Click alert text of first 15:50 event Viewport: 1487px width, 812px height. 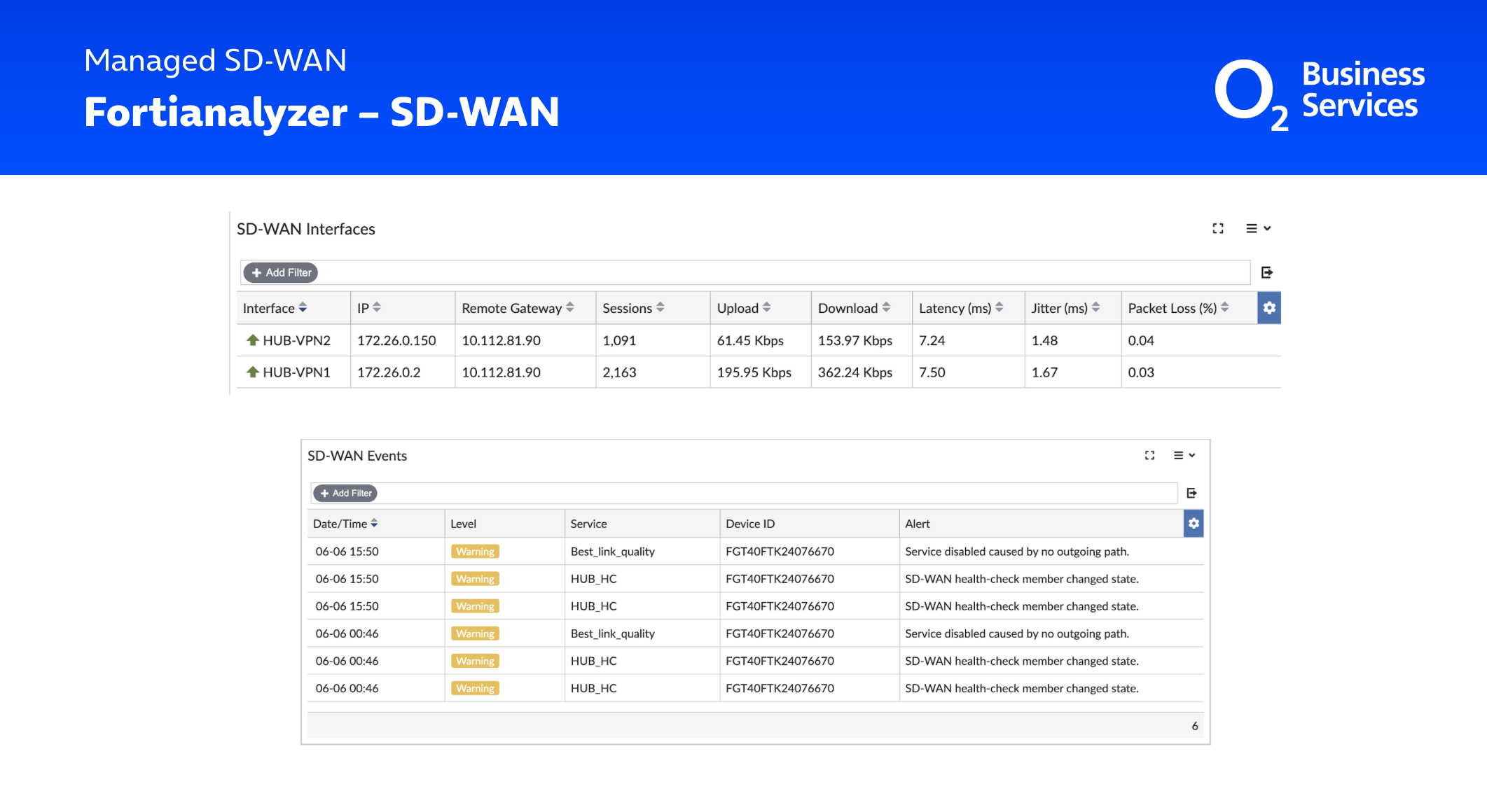click(x=1016, y=552)
